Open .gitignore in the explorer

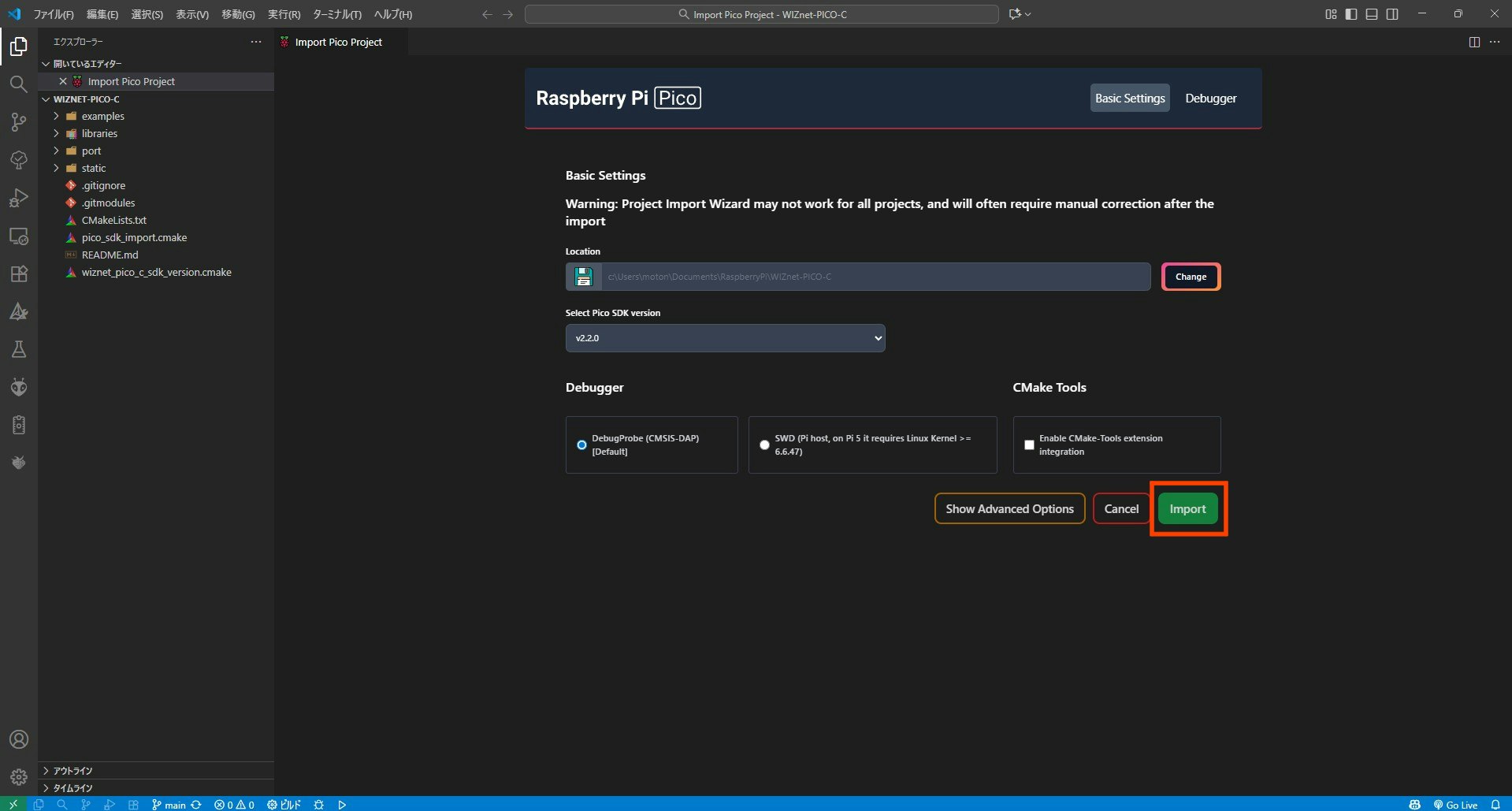click(104, 186)
